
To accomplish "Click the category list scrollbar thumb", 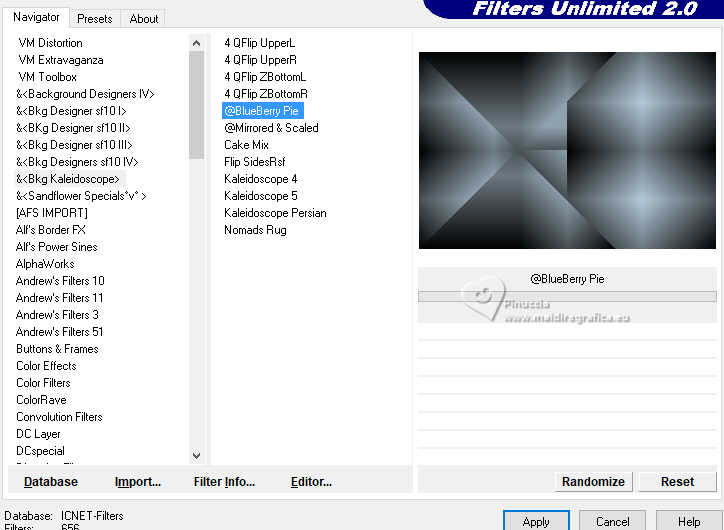I will point(196,105).
